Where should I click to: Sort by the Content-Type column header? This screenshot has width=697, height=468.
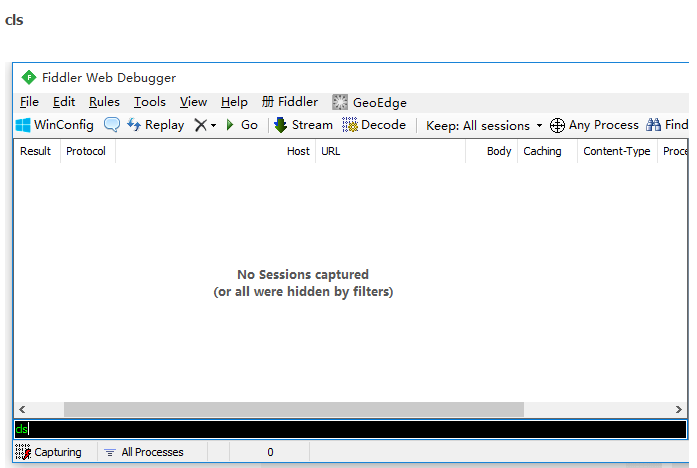coord(617,152)
